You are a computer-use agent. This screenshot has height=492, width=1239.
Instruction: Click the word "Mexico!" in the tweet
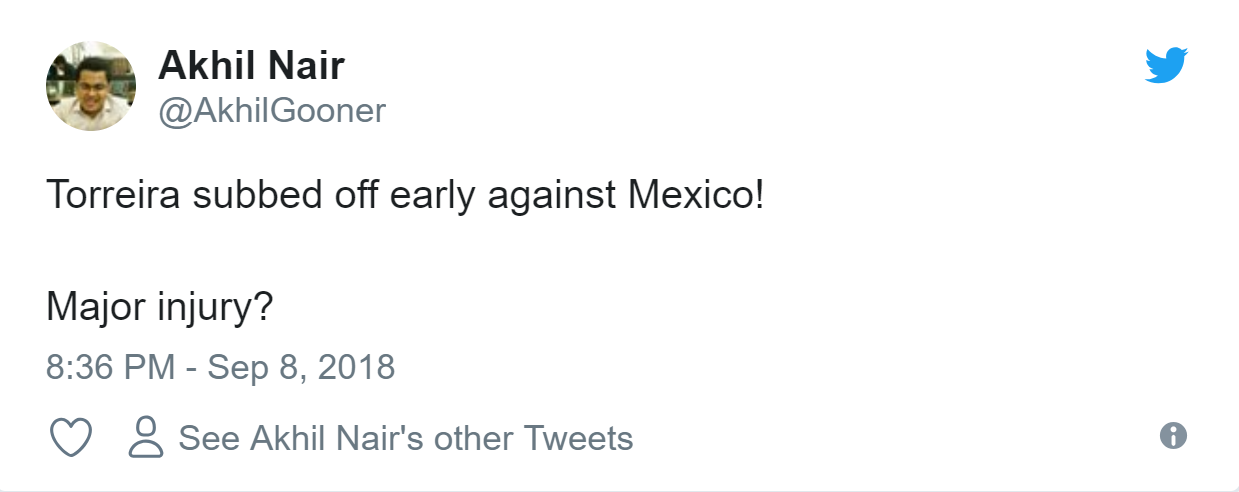click(x=696, y=195)
